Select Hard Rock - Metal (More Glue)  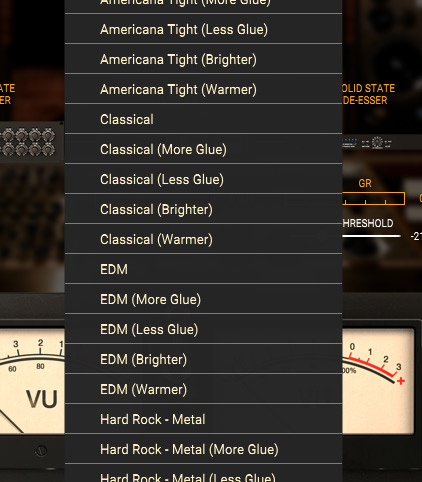203,449
